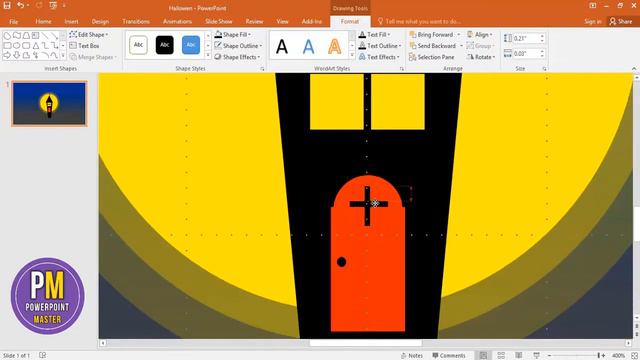
Task: Expand the Insert Shapes gallery
Action: 63,55
